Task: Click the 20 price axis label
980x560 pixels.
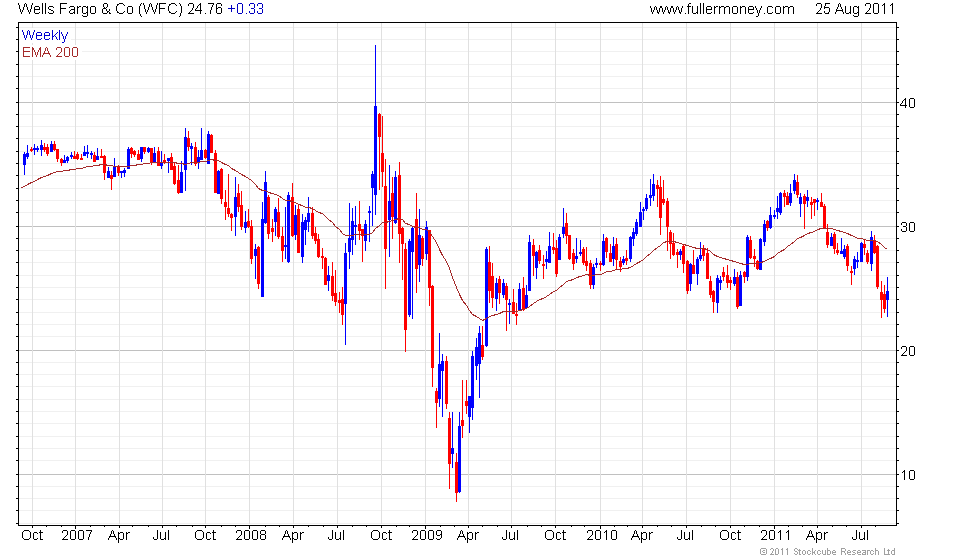Action: point(908,351)
